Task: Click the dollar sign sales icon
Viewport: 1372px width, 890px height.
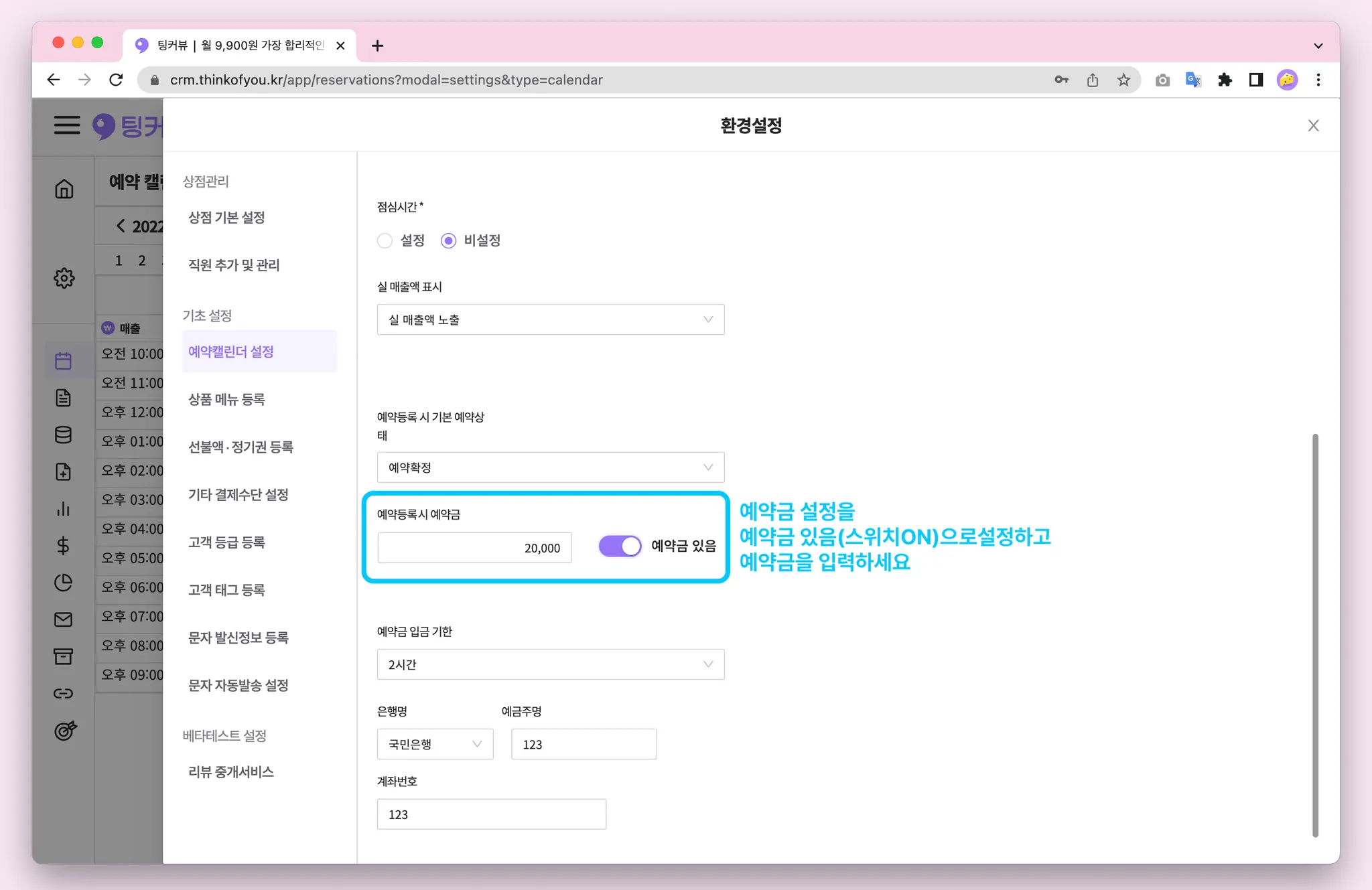Action: [x=64, y=546]
